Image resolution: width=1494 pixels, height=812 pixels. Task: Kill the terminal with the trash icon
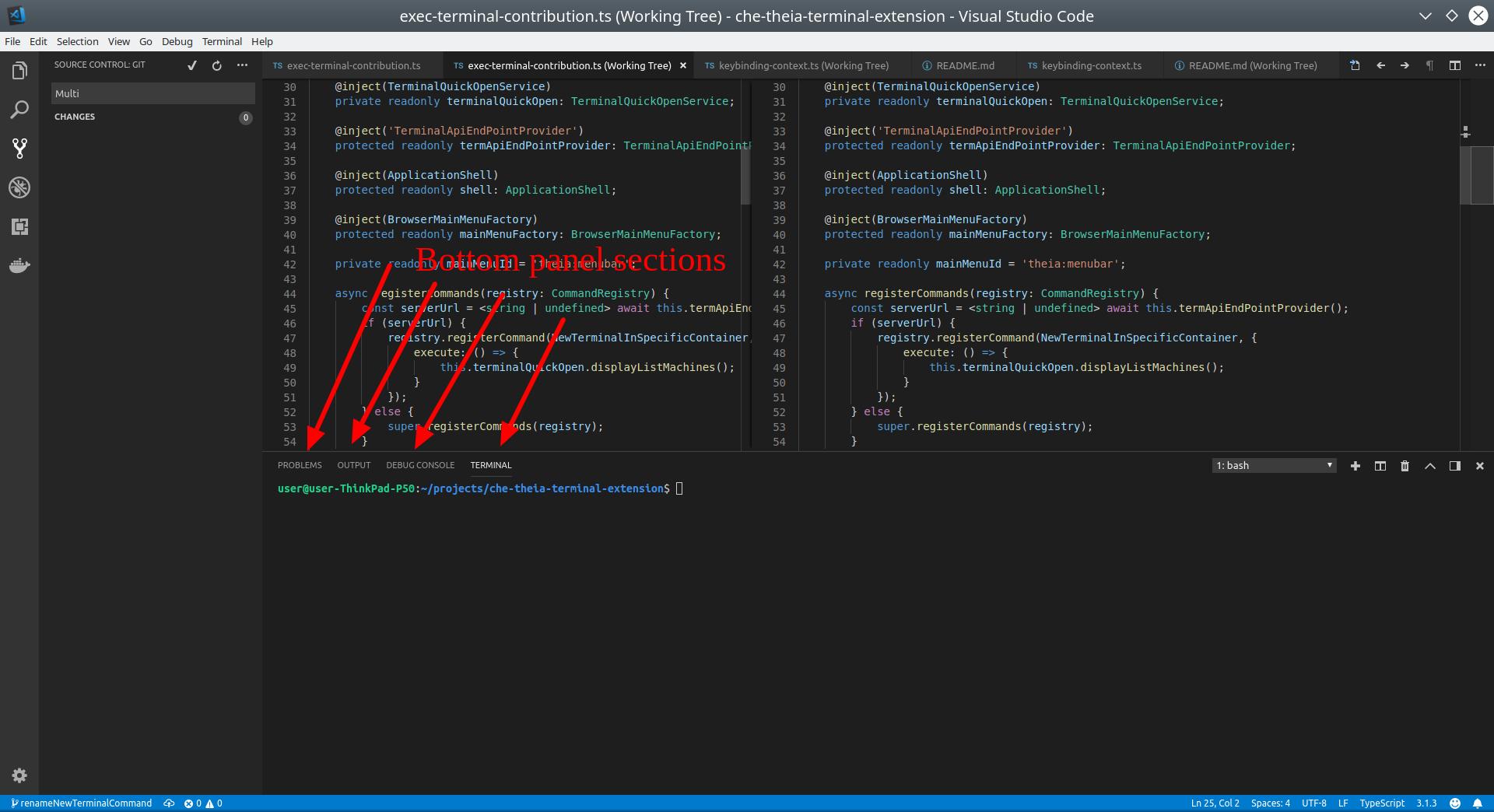pyautogui.click(x=1405, y=466)
